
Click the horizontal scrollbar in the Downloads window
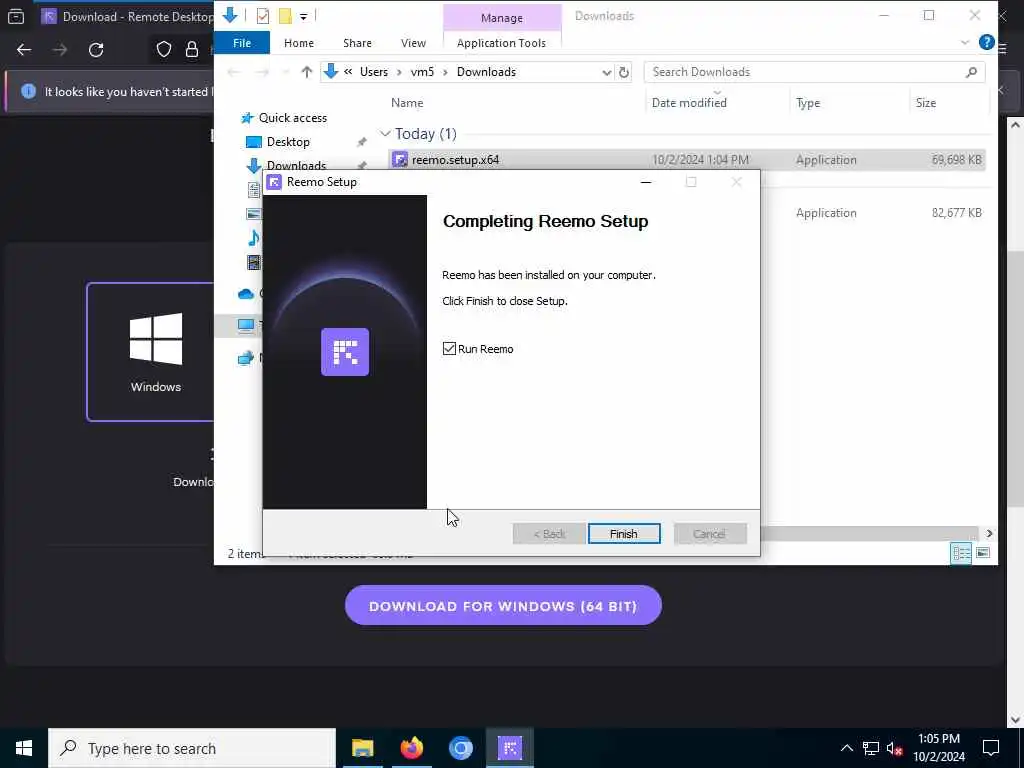869,534
